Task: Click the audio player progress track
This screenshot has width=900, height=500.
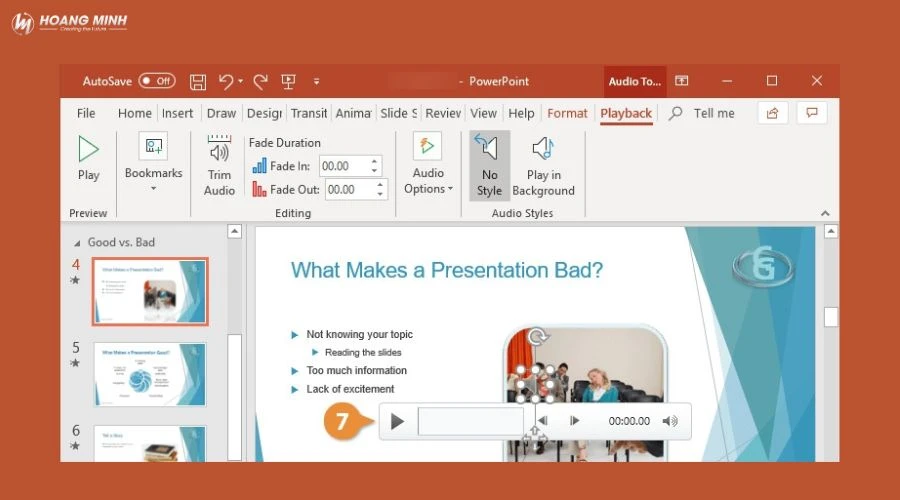Action: tap(470, 421)
